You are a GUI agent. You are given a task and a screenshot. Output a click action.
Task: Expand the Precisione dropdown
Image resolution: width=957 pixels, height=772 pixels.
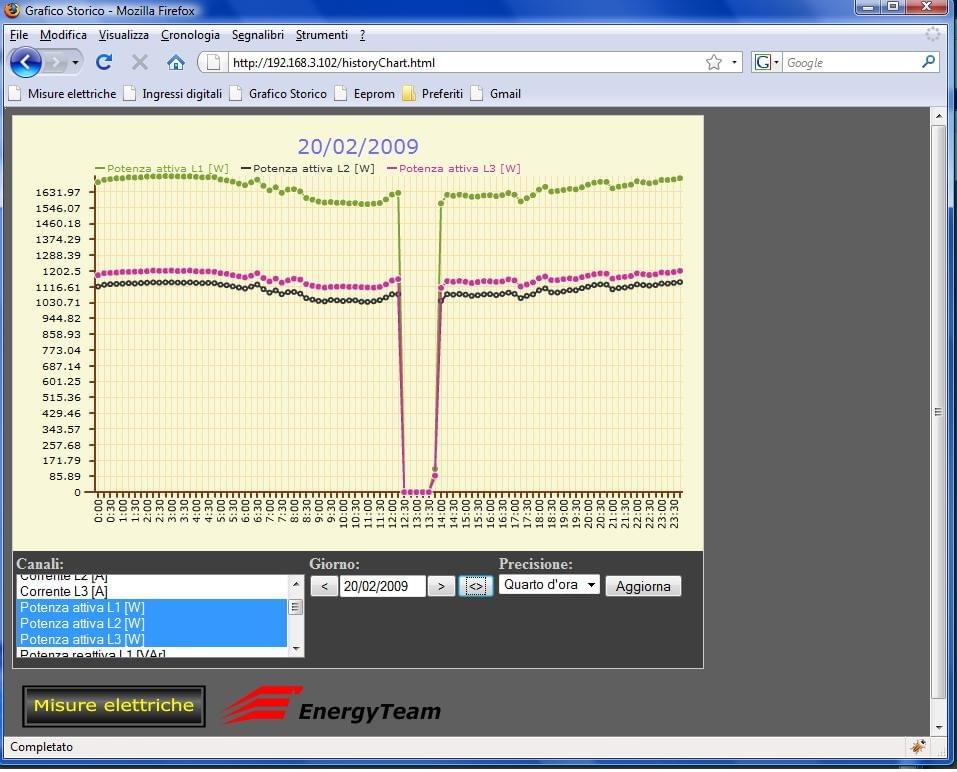[549, 585]
